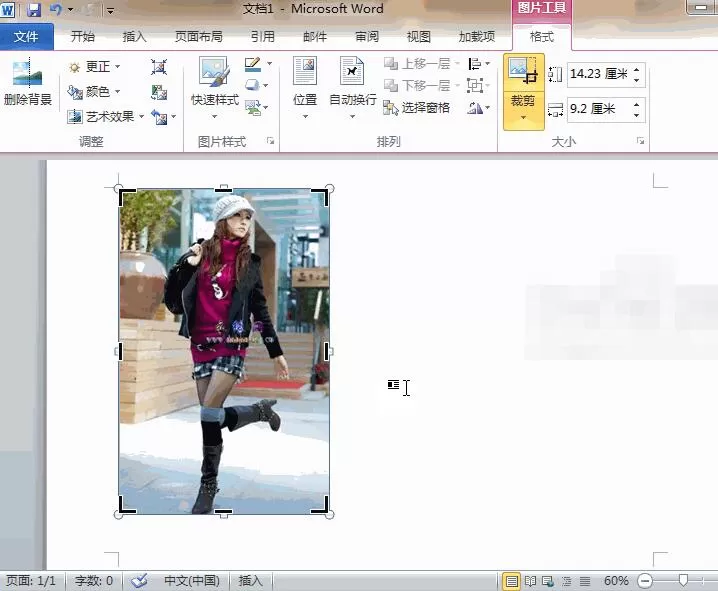Click the Crop tool picture icon
Image resolution: width=718 pixels, height=591 pixels.
(x=523, y=71)
